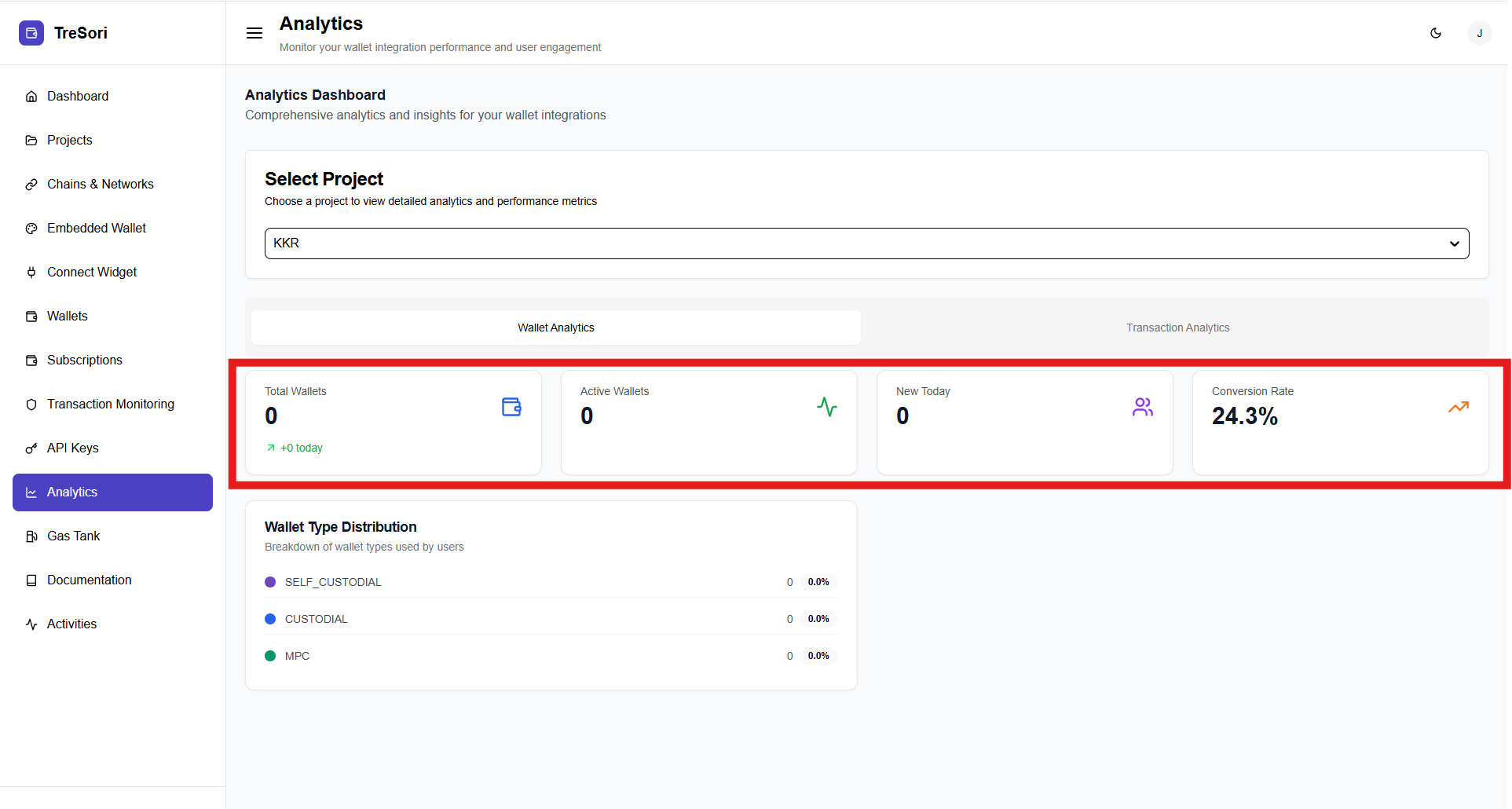Click the Gas Tank fuel pump icon
The image size is (1512, 809).
pos(31,536)
